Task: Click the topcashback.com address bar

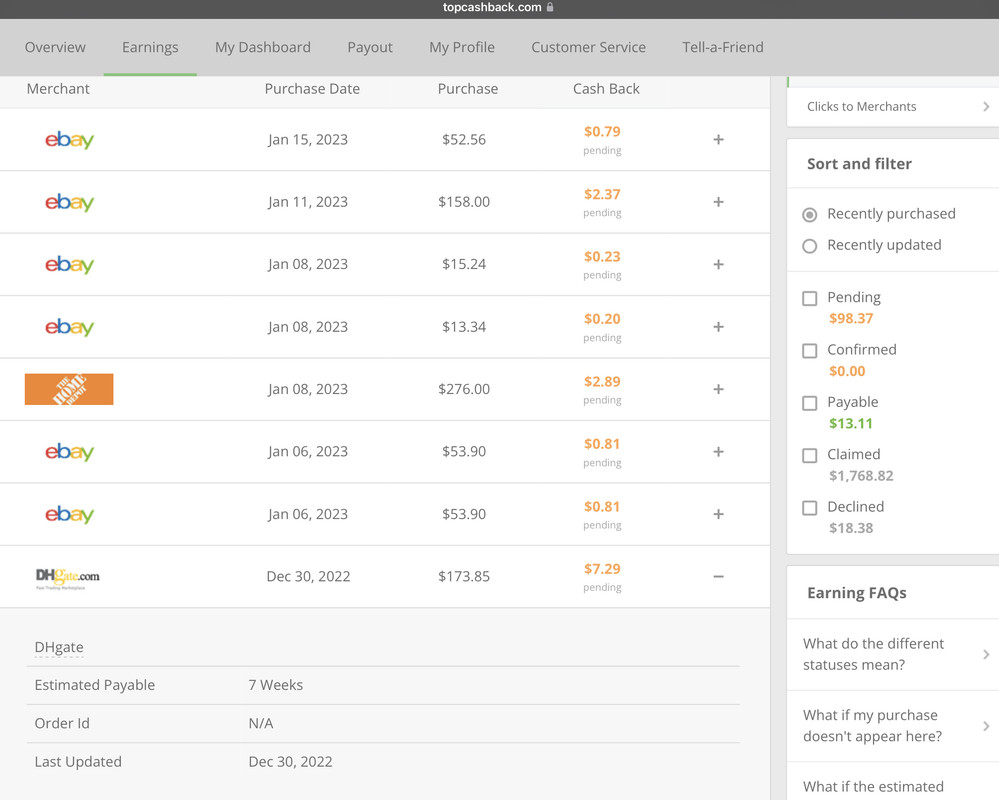Action: 498,8
